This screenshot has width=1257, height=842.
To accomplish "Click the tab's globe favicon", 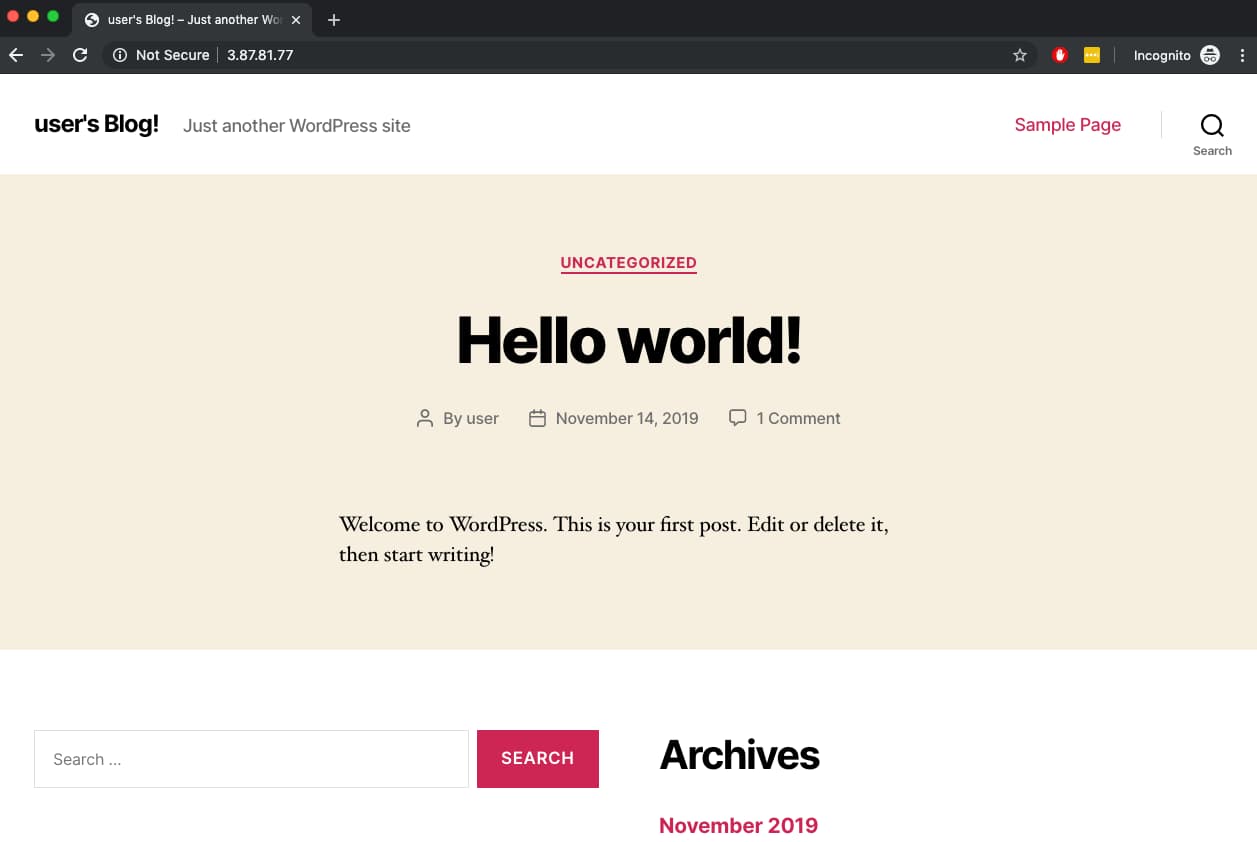I will pyautogui.click(x=92, y=20).
